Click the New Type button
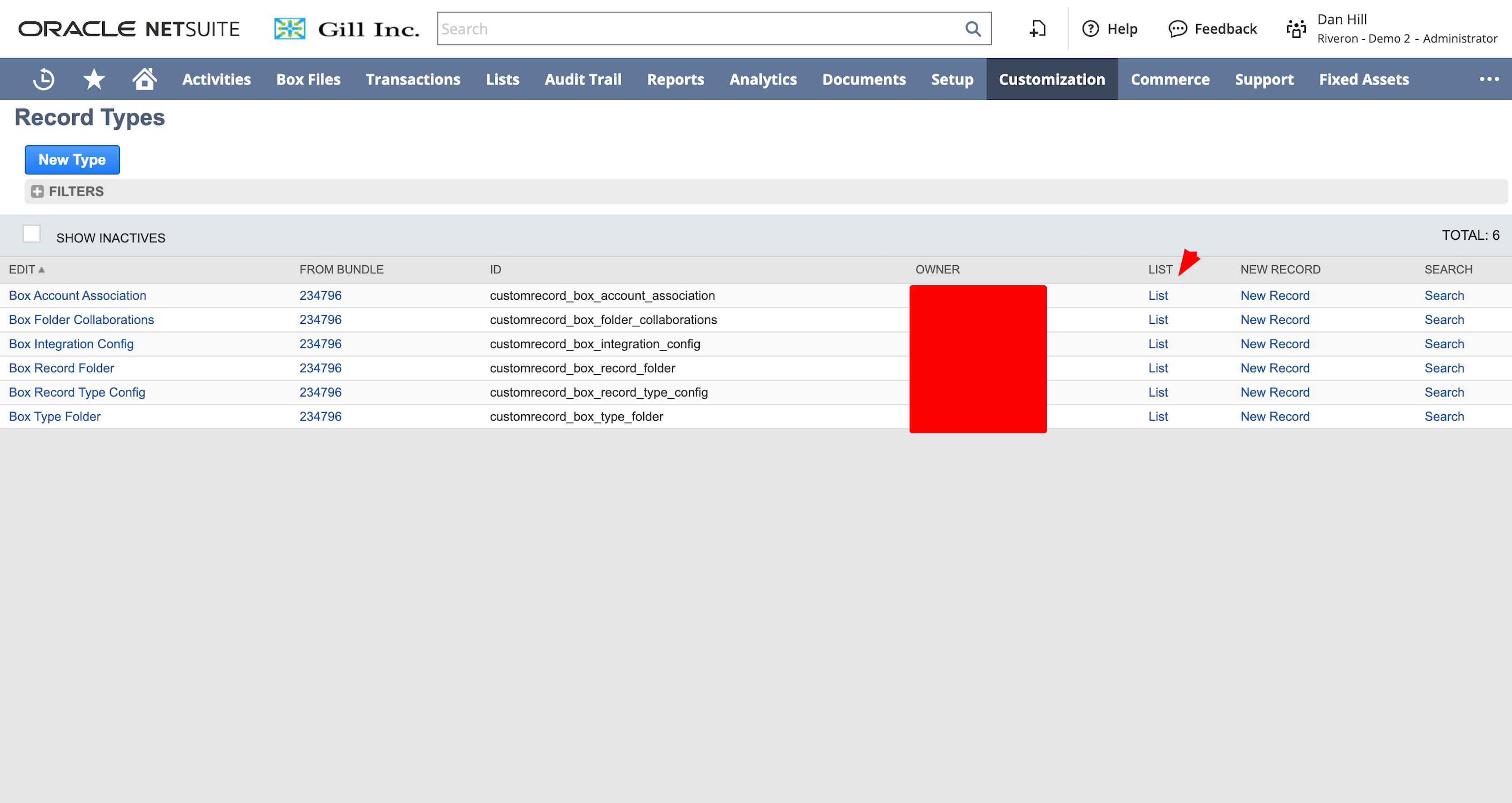Image resolution: width=1512 pixels, height=803 pixels. pos(72,160)
